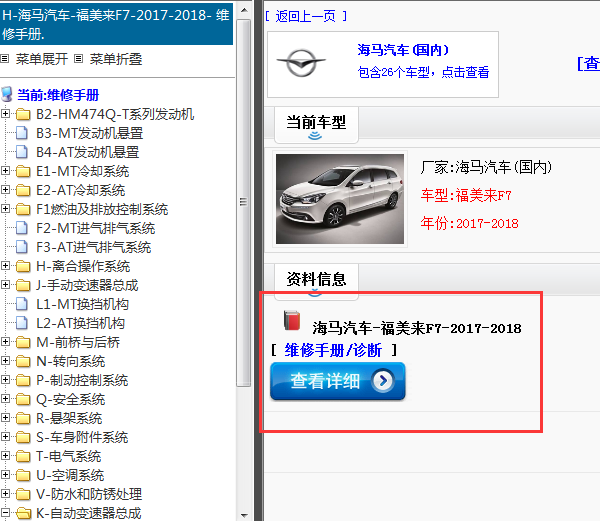Select the Q-安全系统 tree row
The height and width of the screenshot is (521, 600).
point(70,399)
